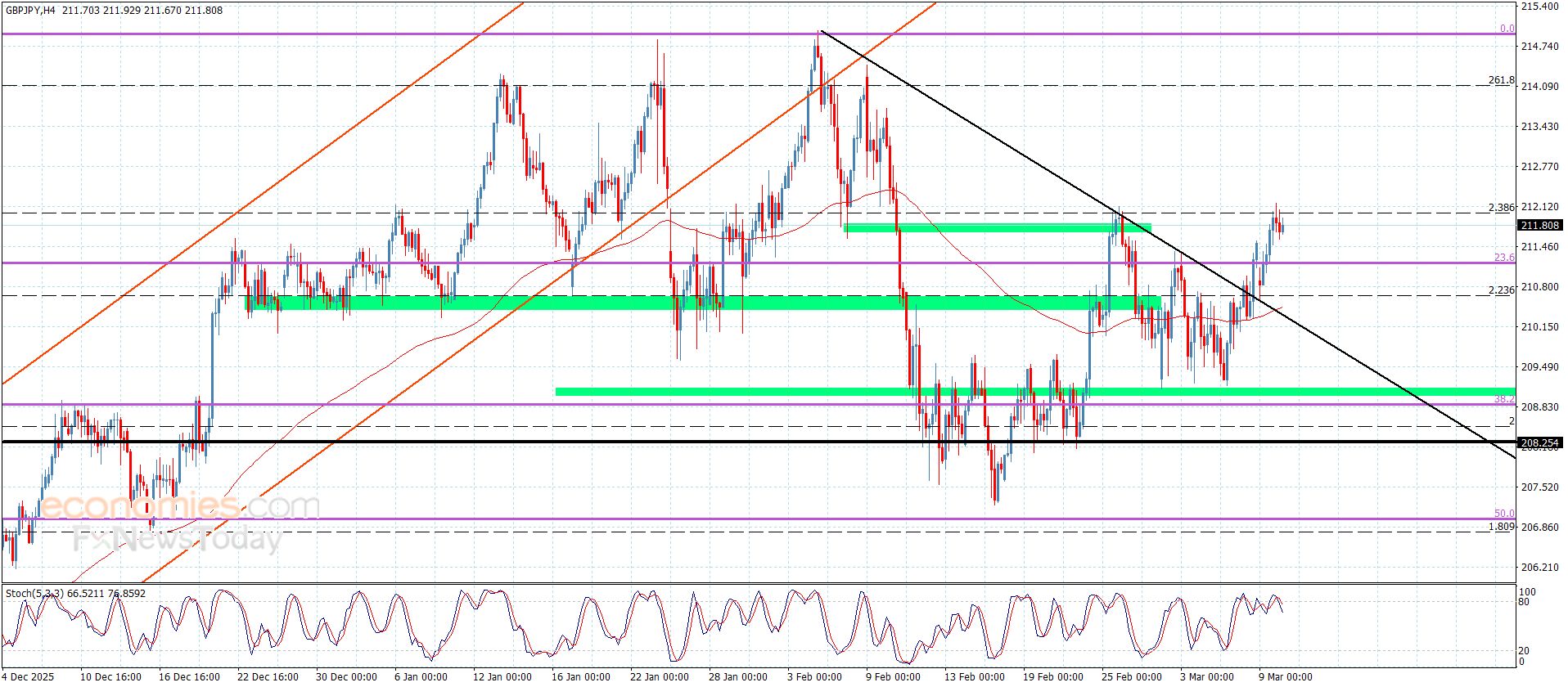Select the 0.0 Fibonacci level label
1568x687 pixels.
pos(1507,29)
